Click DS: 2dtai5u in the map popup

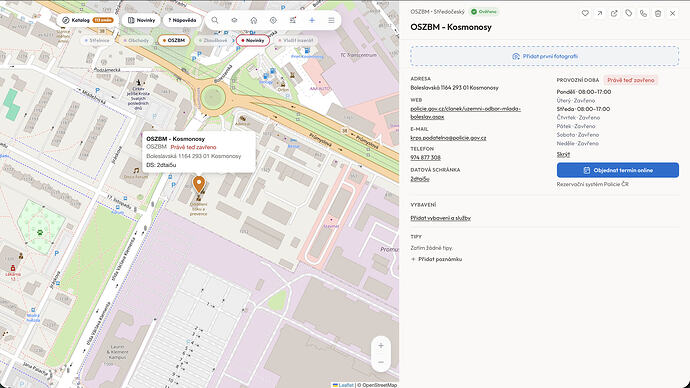pyautogui.click(x=161, y=165)
